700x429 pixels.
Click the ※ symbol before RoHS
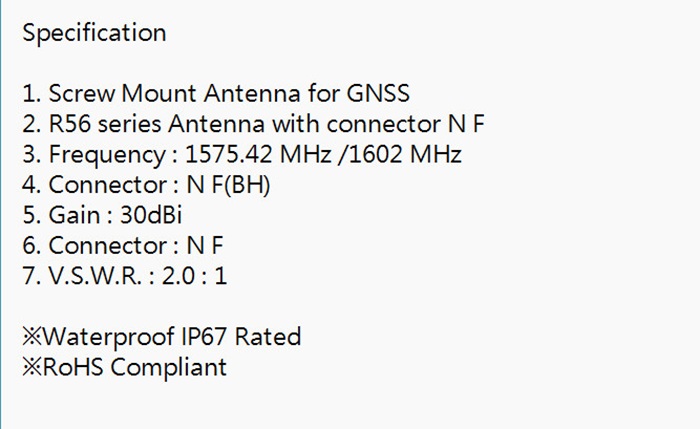[31, 367]
